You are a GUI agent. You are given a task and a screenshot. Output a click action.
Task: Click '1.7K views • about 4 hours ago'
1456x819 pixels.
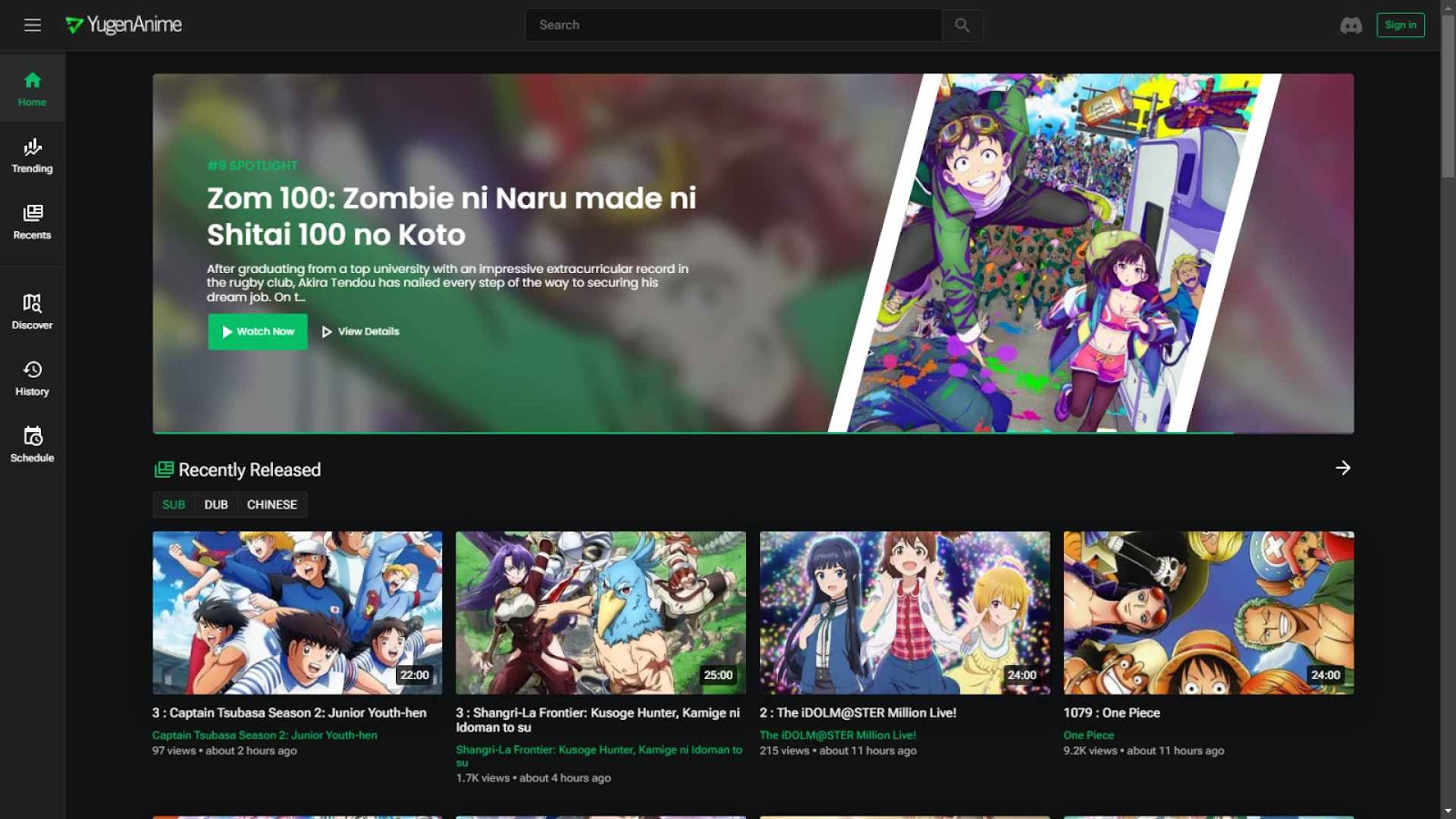(x=533, y=778)
